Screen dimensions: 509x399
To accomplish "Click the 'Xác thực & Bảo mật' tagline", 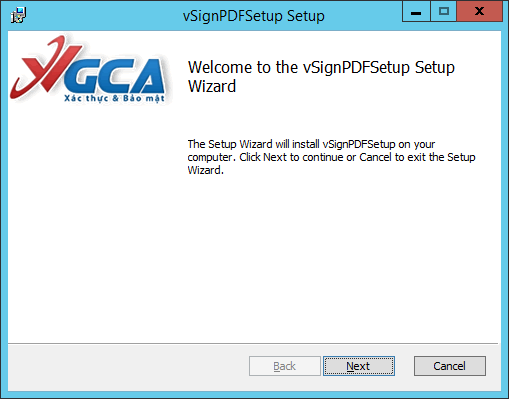I will click(x=114, y=98).
